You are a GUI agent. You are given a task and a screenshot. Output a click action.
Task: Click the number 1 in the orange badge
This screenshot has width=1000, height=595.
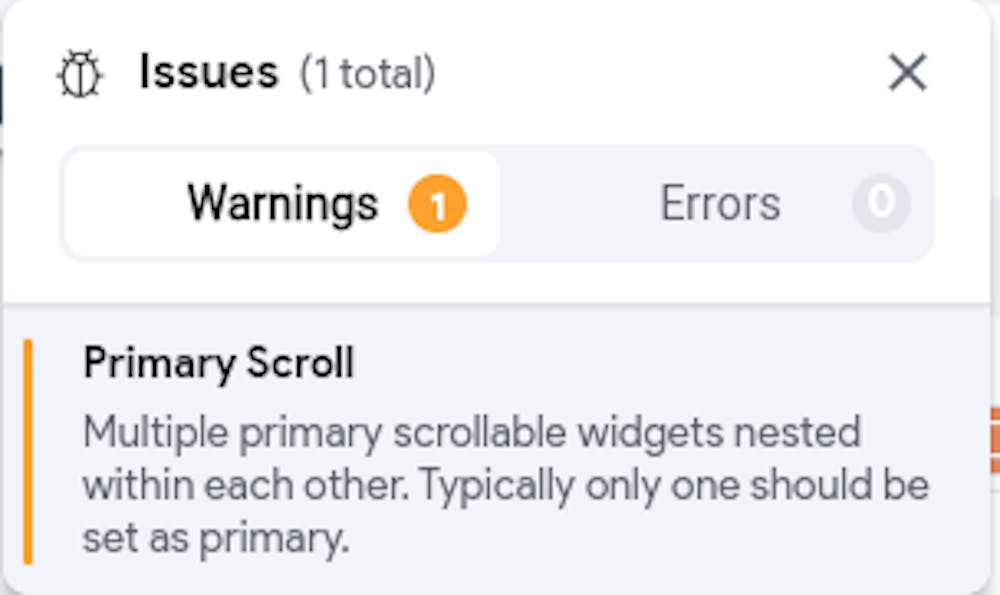coord(437,206)
